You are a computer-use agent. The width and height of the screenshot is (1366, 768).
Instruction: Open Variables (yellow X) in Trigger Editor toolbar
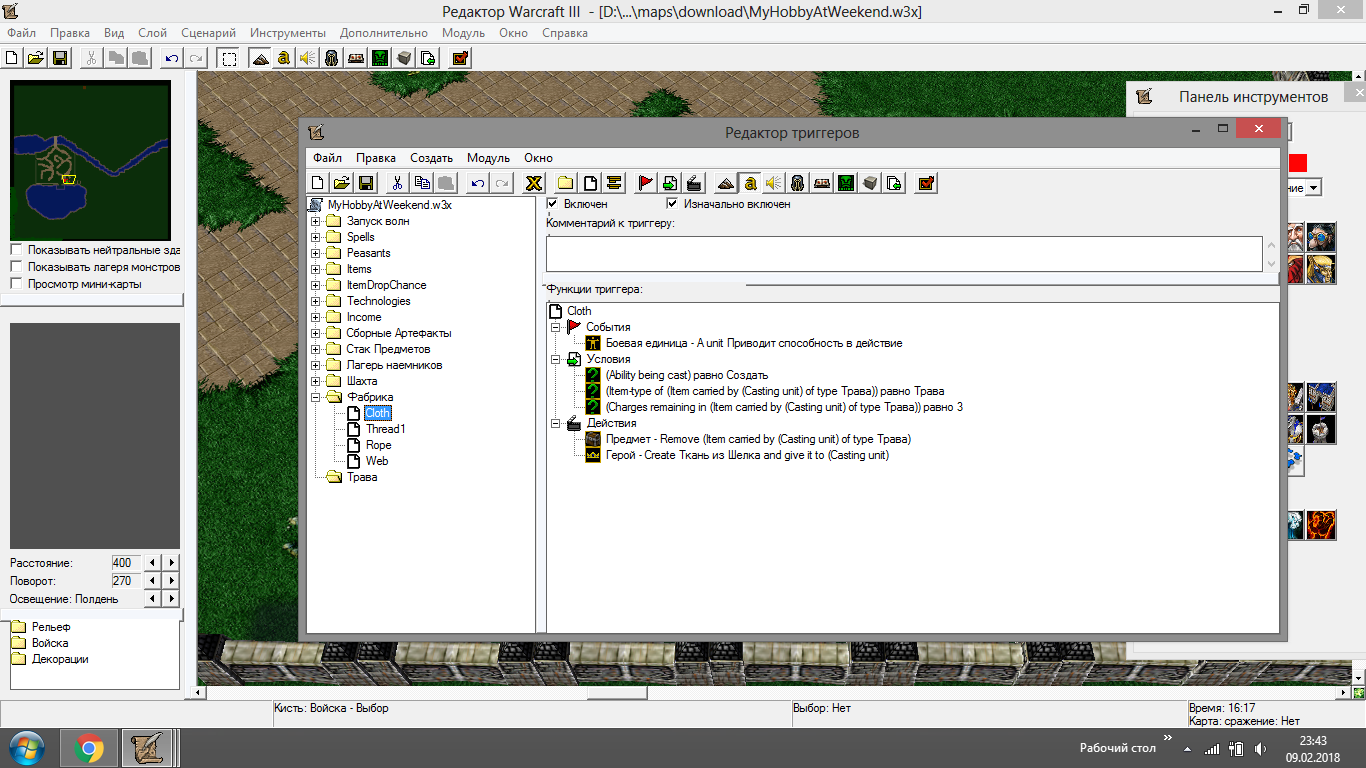pyautogui.click(x=535, y=182)
